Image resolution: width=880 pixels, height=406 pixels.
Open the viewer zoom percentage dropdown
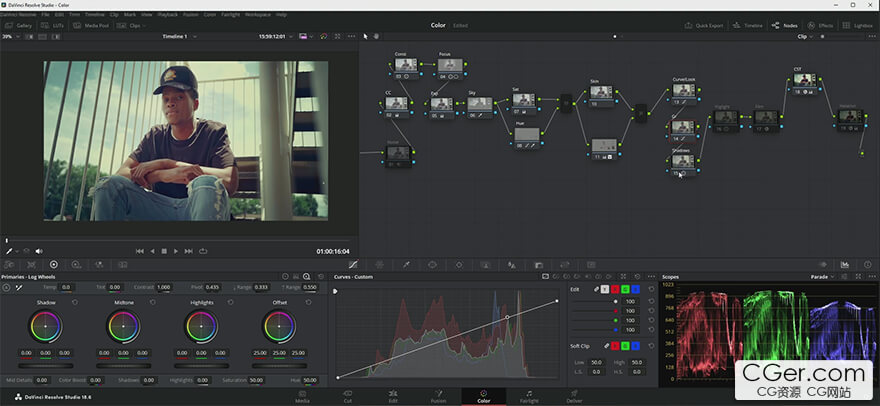pyautogui.click(x=10, y=36)
